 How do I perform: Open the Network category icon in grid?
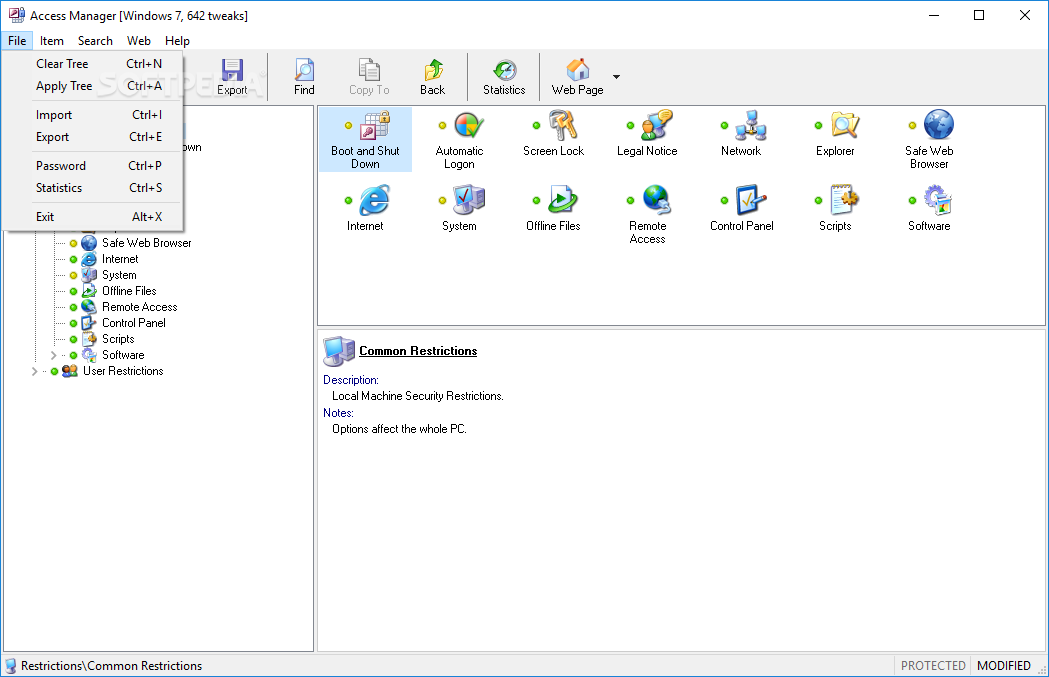pos(741,134)
